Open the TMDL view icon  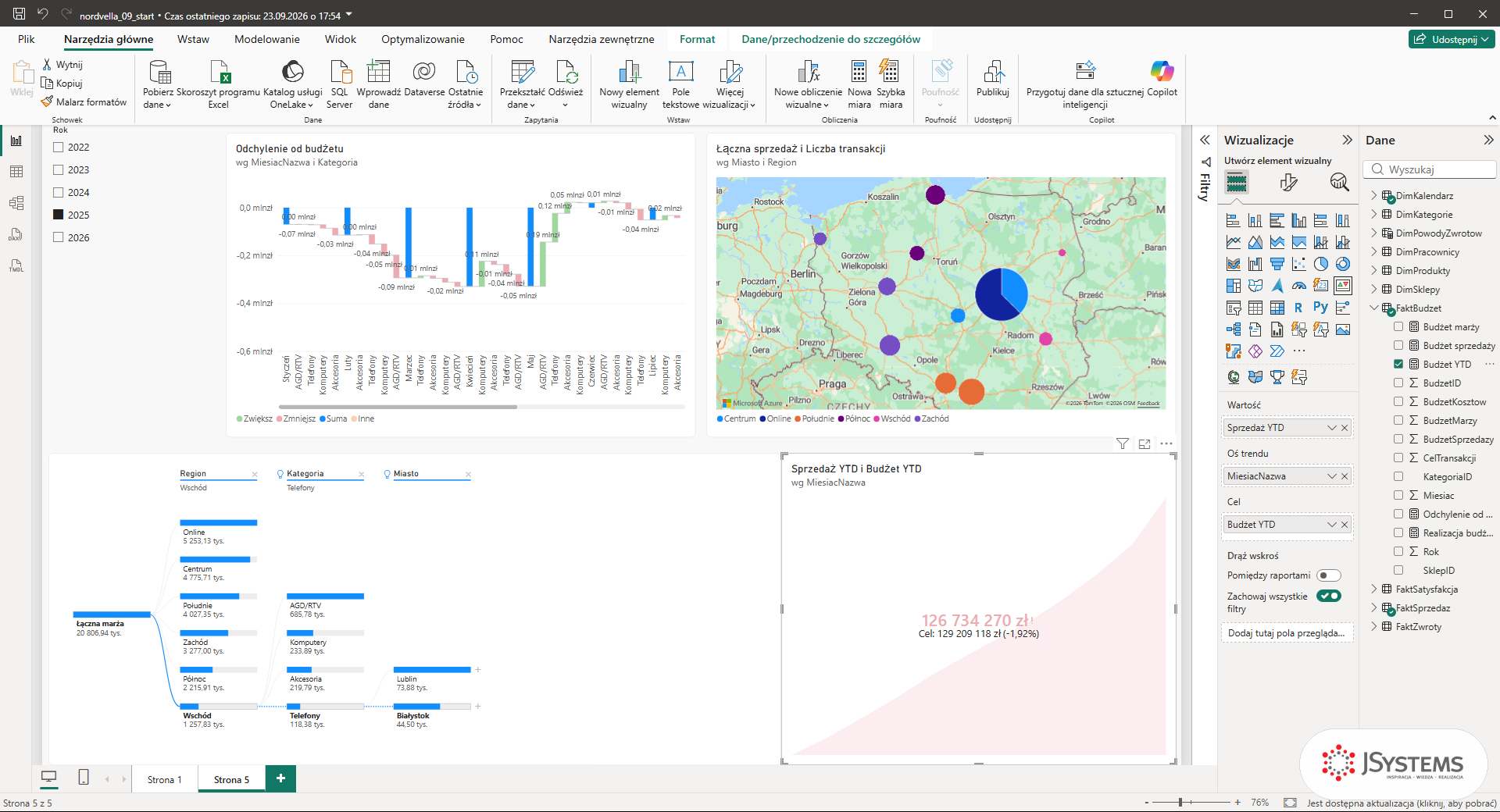pos(16,265)
